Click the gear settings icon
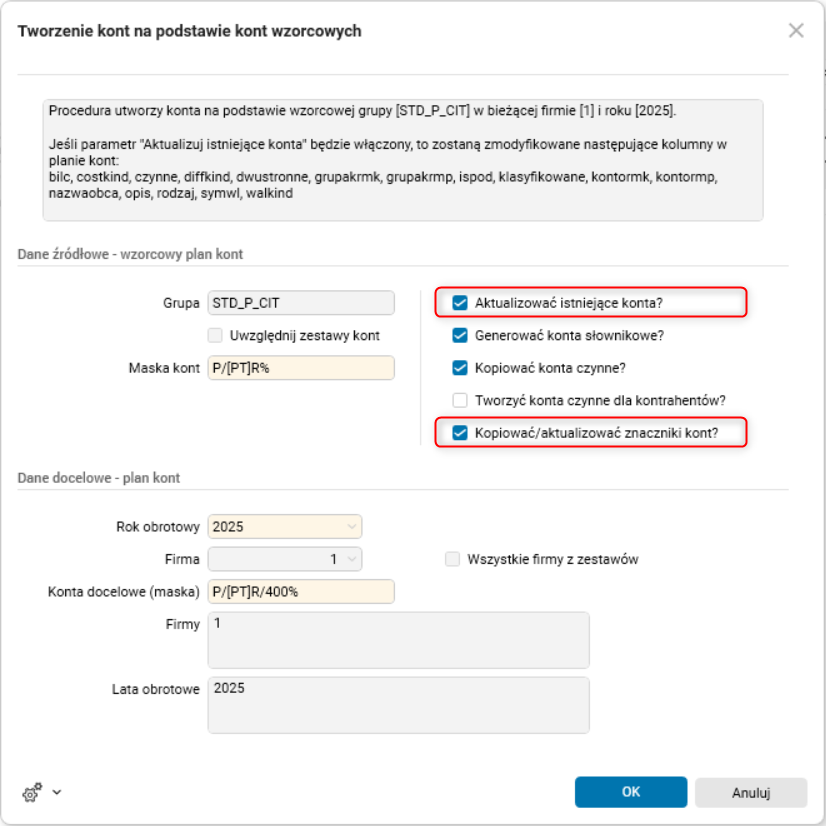The image size is (826, 826). click(x=33, y=792)
